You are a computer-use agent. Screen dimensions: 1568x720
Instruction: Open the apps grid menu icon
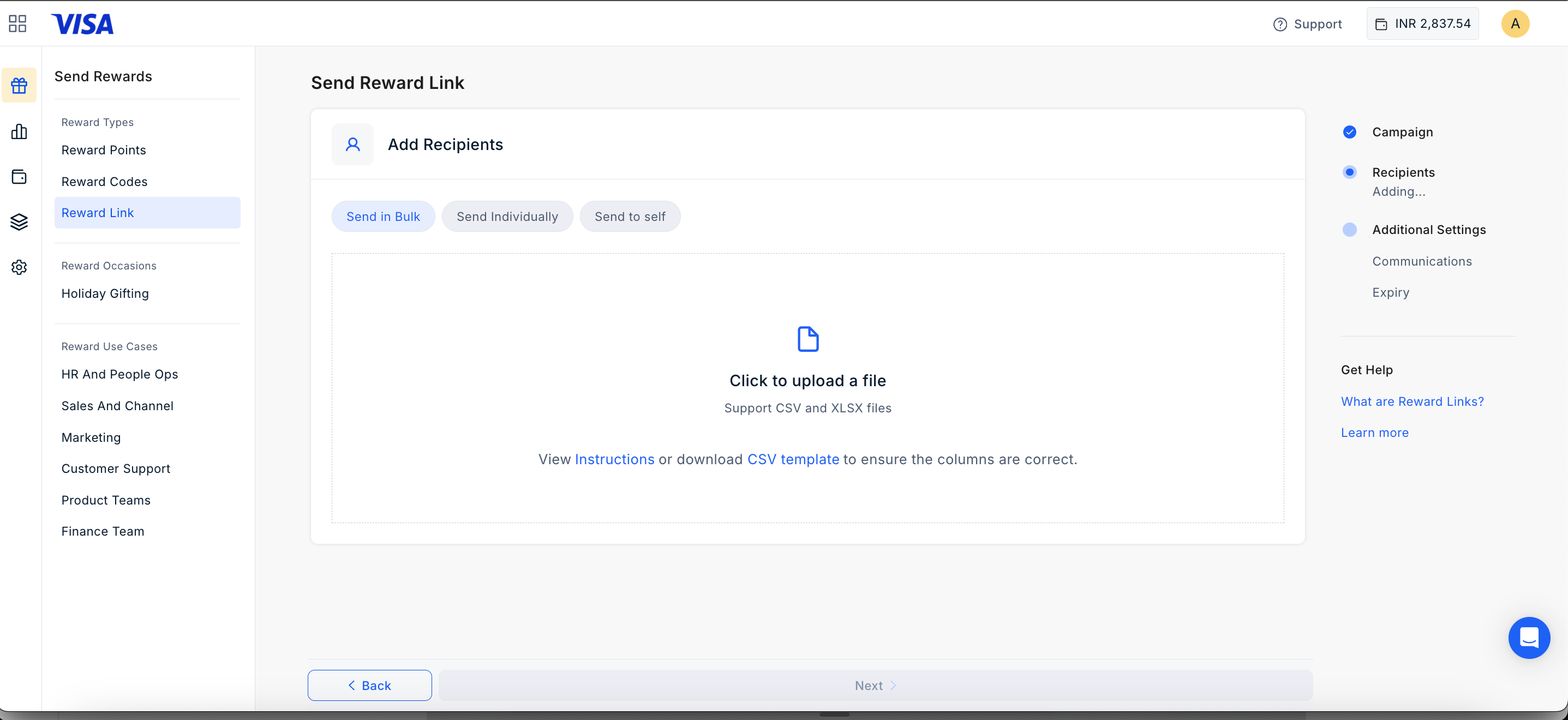tap(17, 24)
